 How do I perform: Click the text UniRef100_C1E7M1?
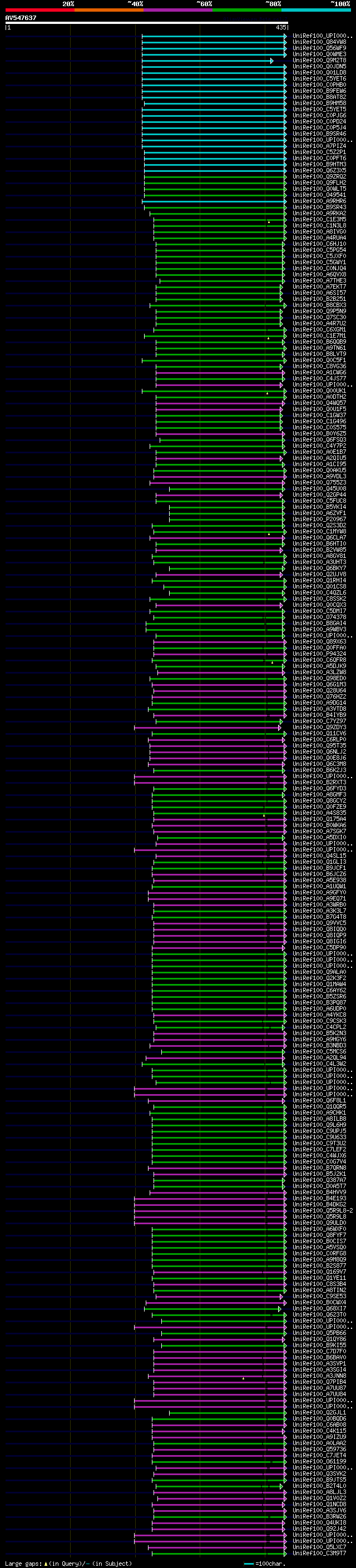coord(319,335)
